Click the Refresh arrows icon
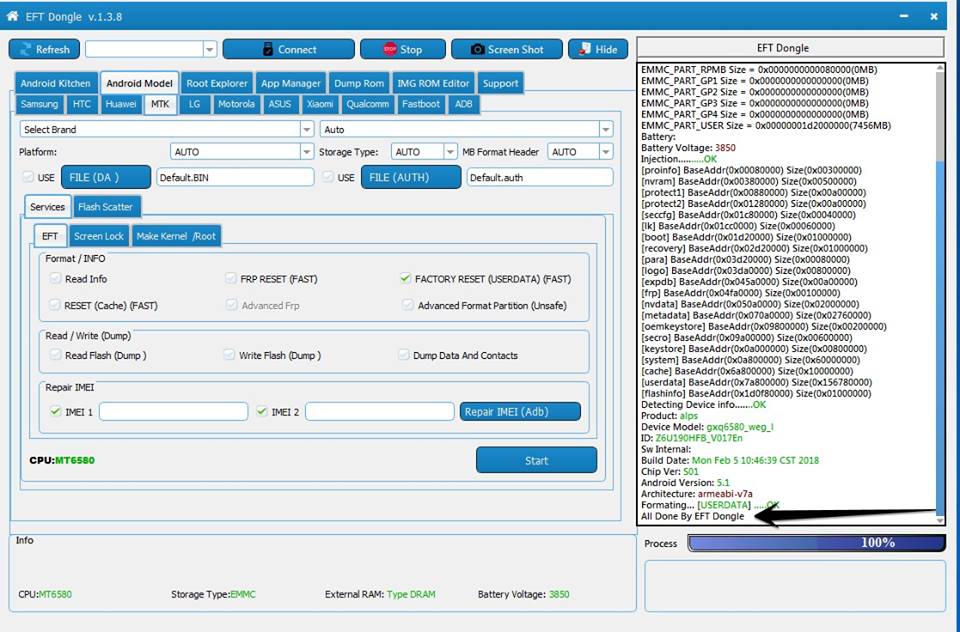The width and height of the screenshot is (960, 632). click(26, 50)
